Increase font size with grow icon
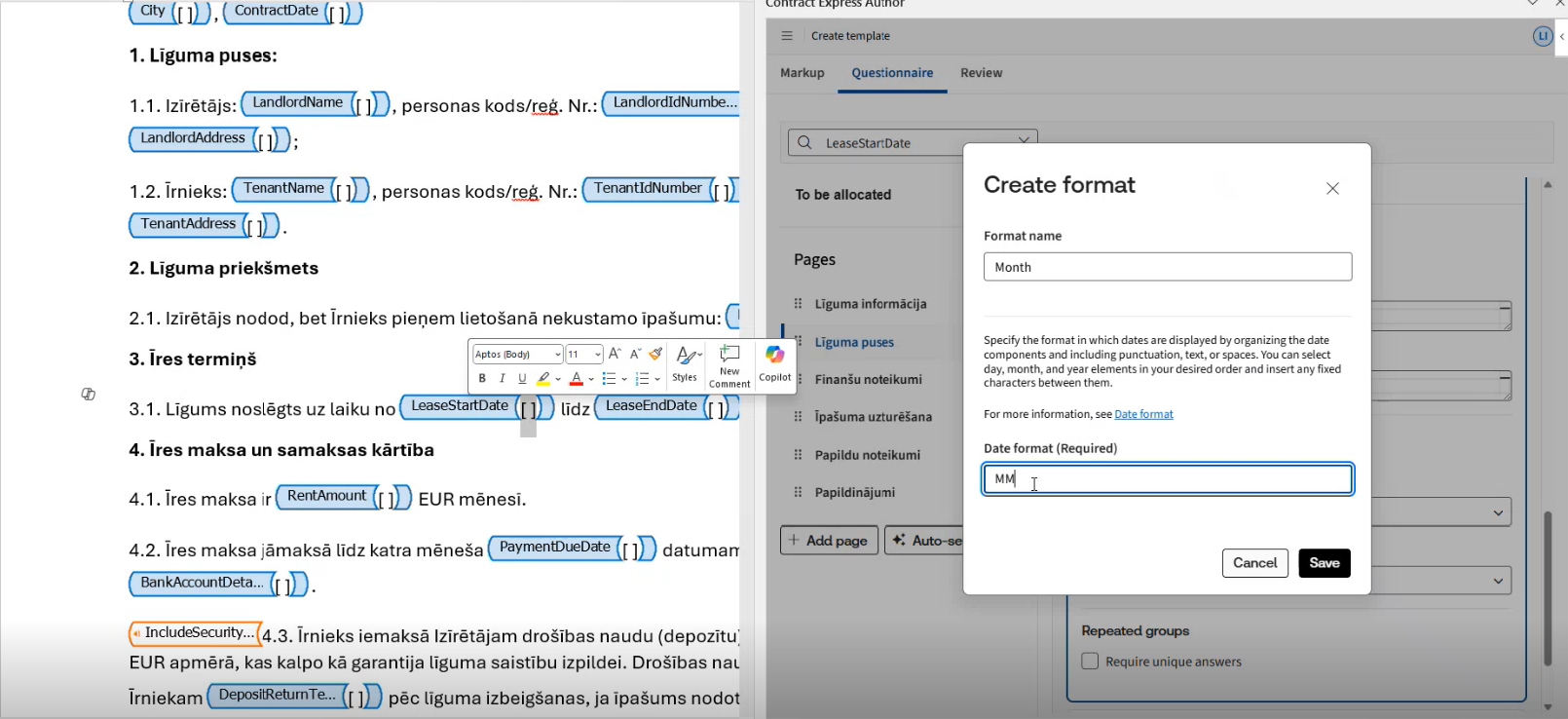The width and height of the screenshot is (1568, 719). pyautogui.click(x=615, y=355)
